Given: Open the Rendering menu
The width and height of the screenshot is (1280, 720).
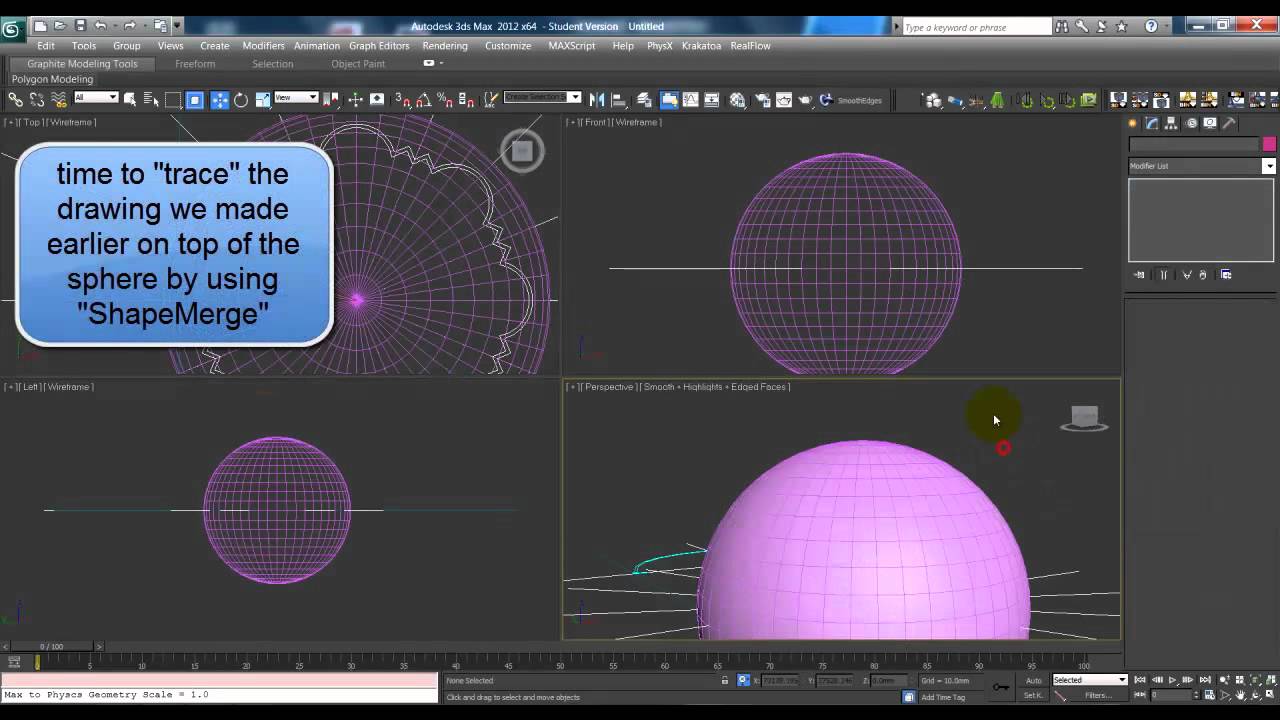Looking at the screenshot, I should (x=445, y=45).
